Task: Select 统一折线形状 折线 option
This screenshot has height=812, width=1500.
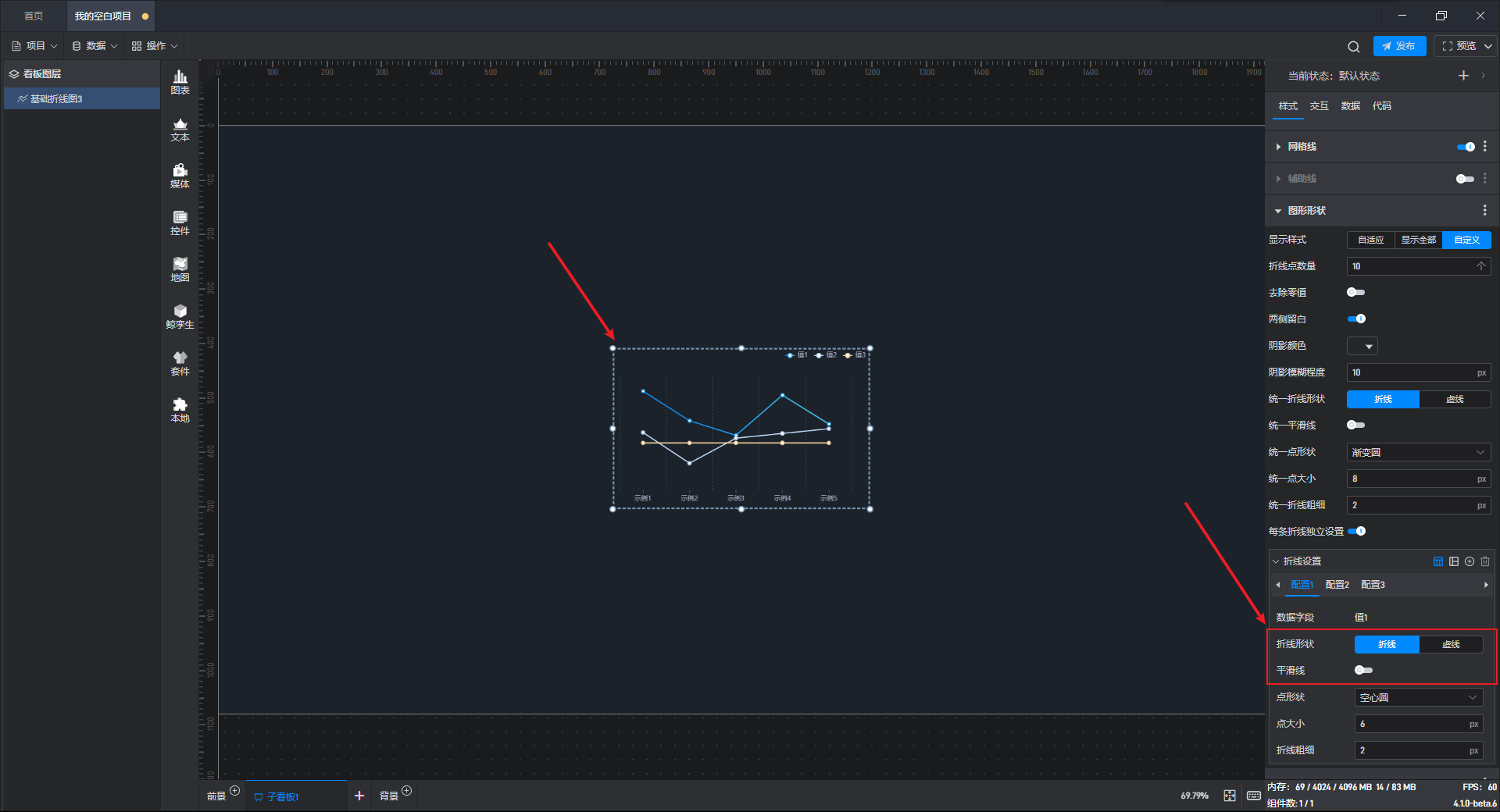Action: 1383,399
